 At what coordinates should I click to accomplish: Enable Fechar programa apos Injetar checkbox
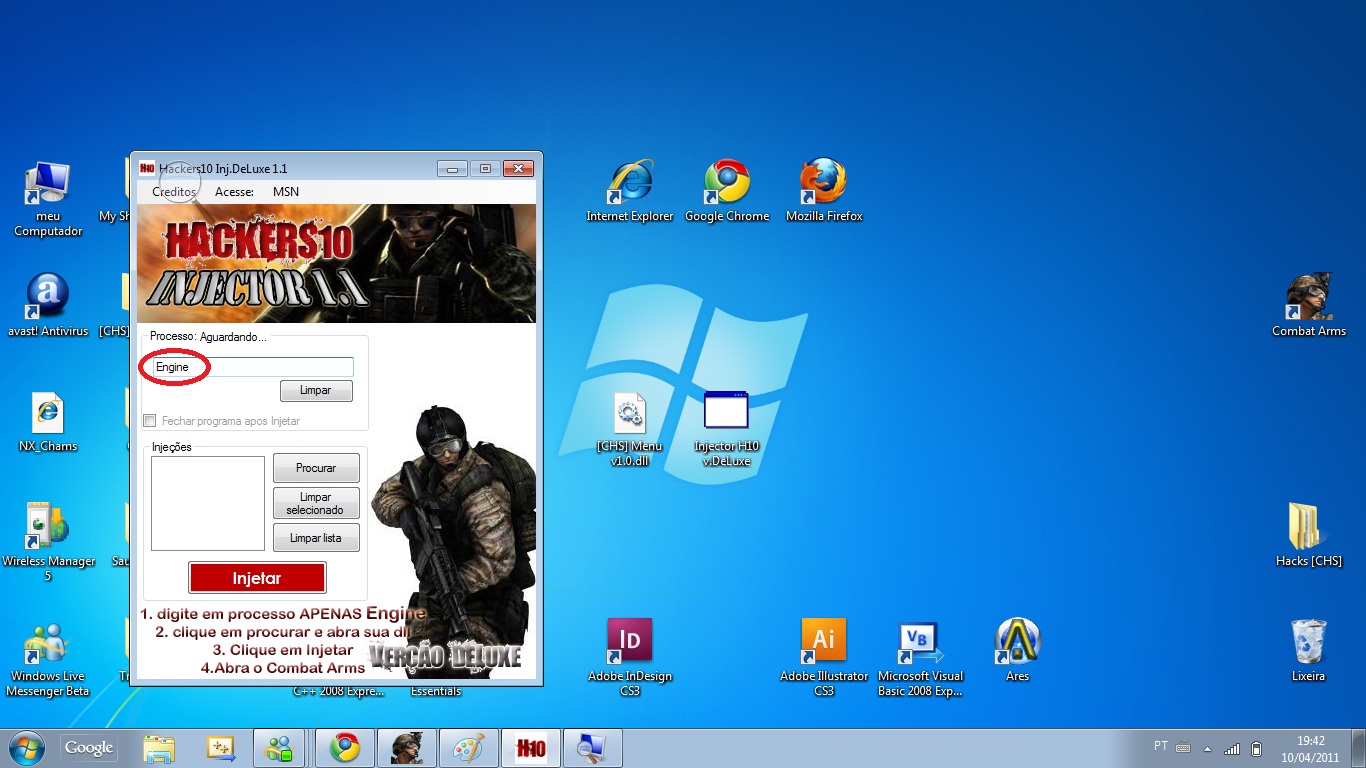pos(150,421)
